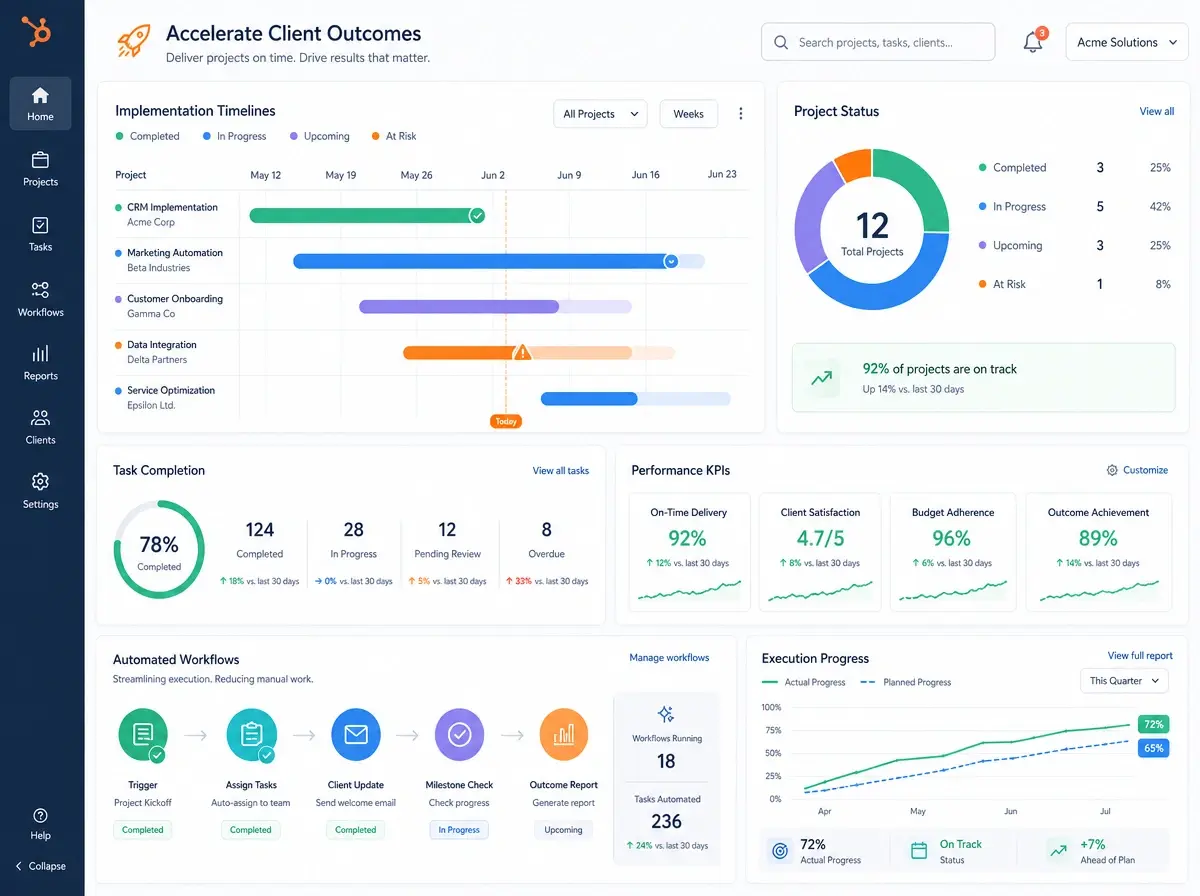Click the Upcoming row in the Project Status legend
This screenshot has width=1200, height=896.
(x=1075, y=246)
